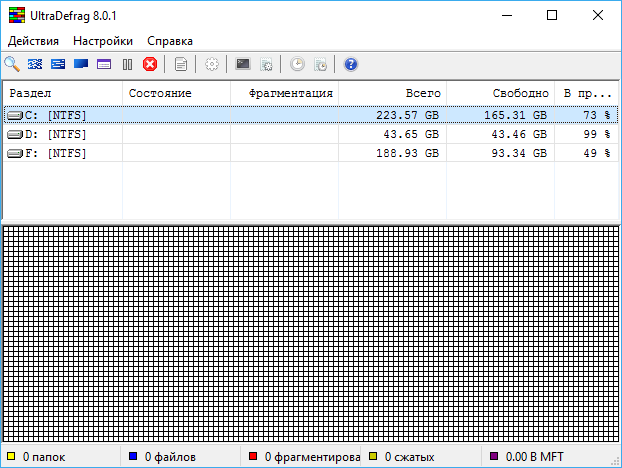
Task: Select the C: [NTFS] row
Action: pyautogui.click(x=311, y=115)
